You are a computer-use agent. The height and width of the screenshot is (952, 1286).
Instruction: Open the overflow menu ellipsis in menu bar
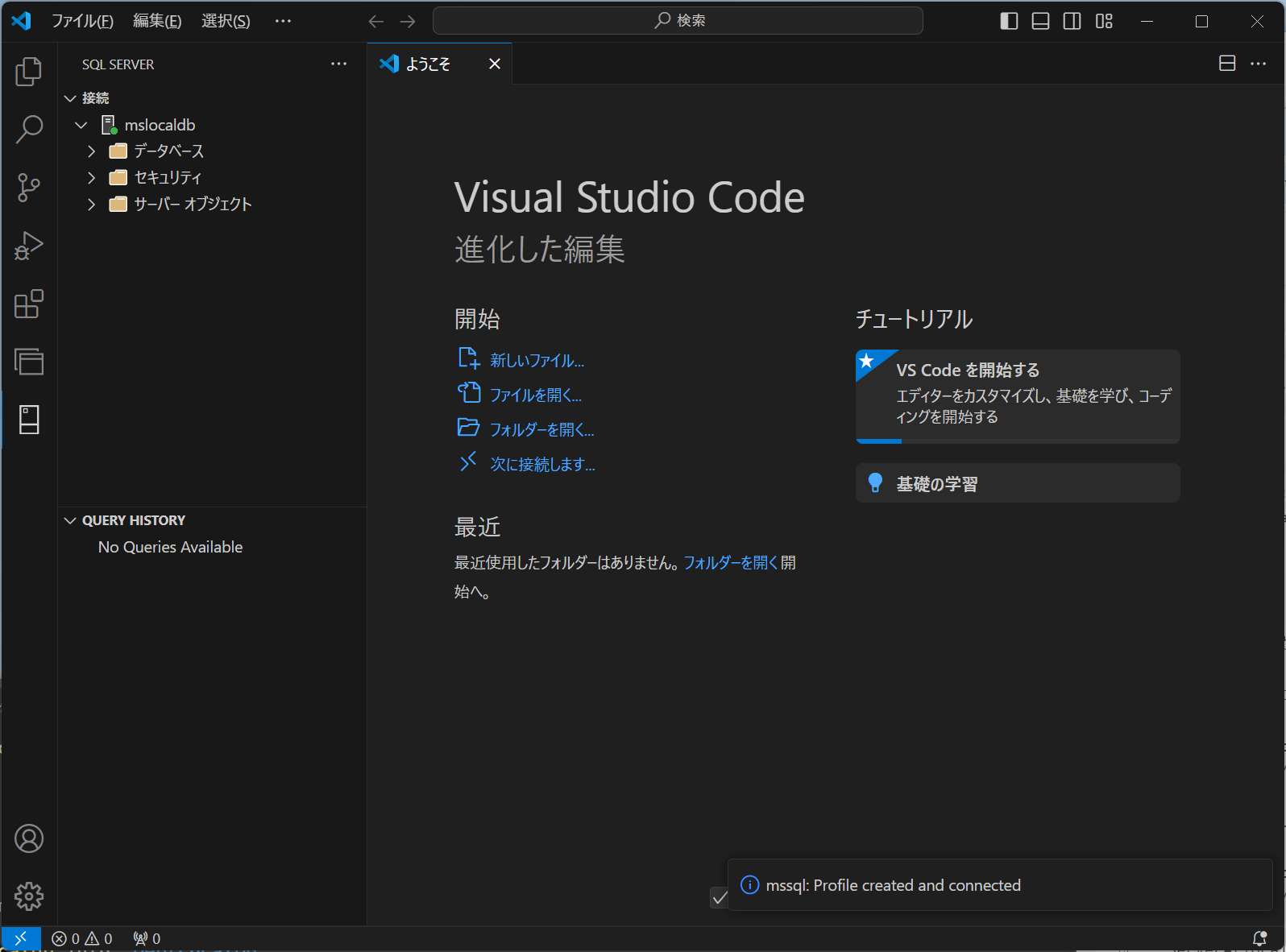(283, 21)
